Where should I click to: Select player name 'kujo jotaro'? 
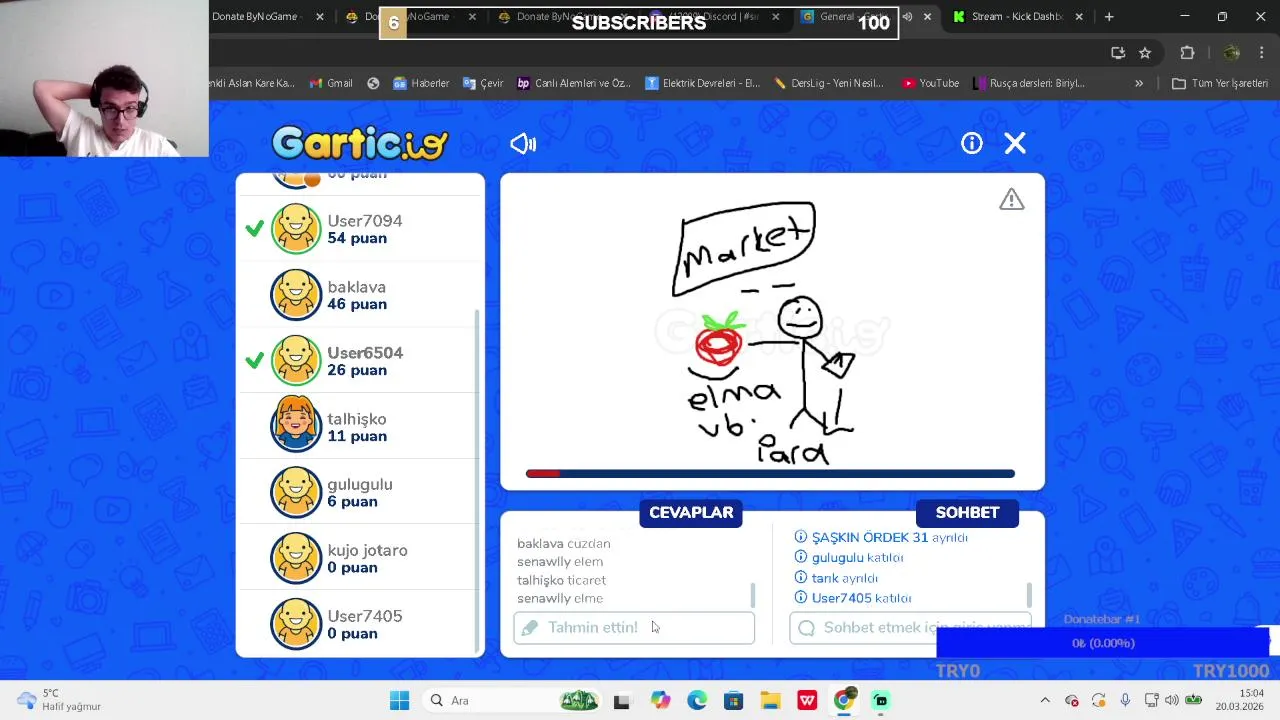(367, 550)
